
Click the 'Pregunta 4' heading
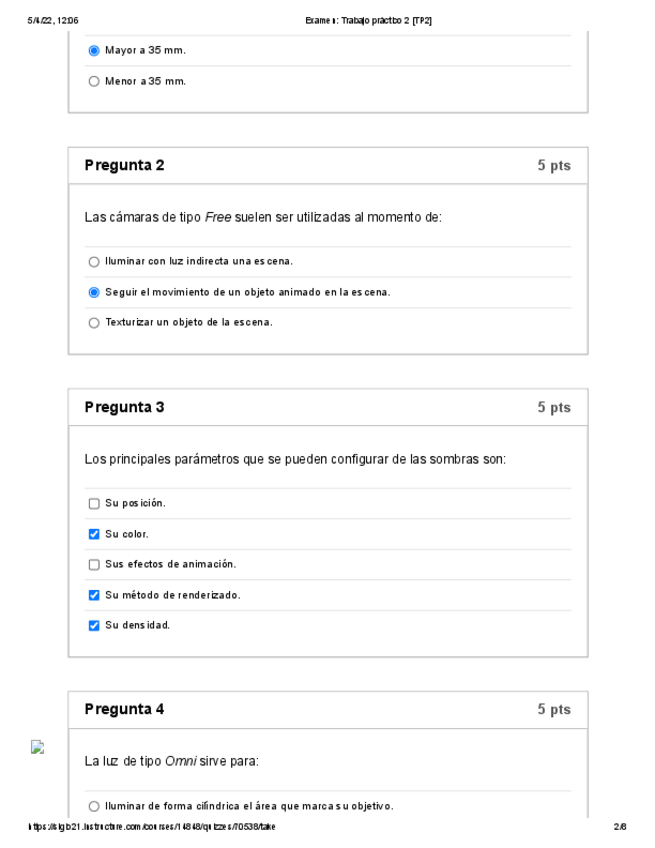point(124,710)
